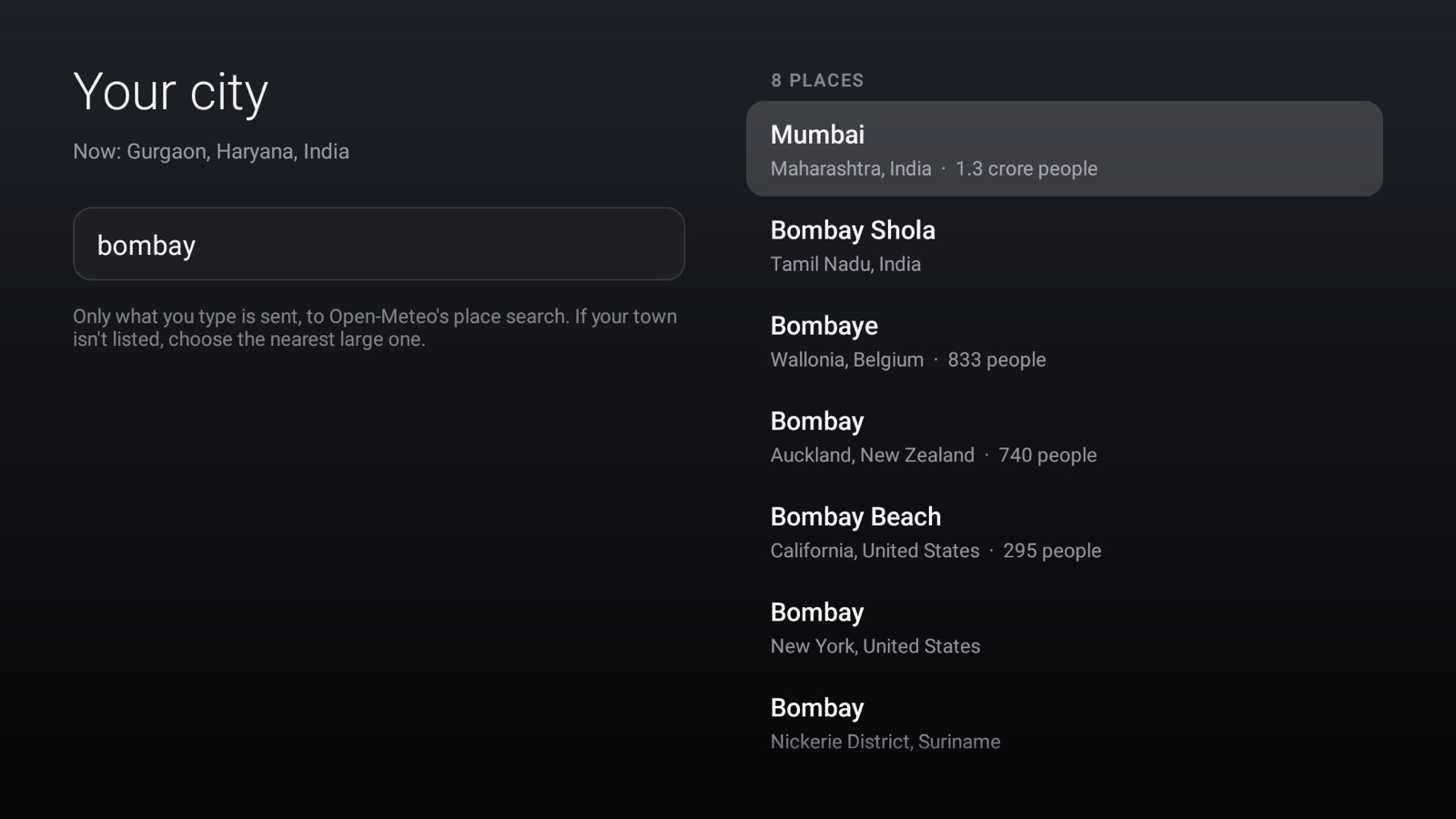Click the 'Your city' heading
The height and width of the screenshot is (819, 1456).
(x=170, y=92)
